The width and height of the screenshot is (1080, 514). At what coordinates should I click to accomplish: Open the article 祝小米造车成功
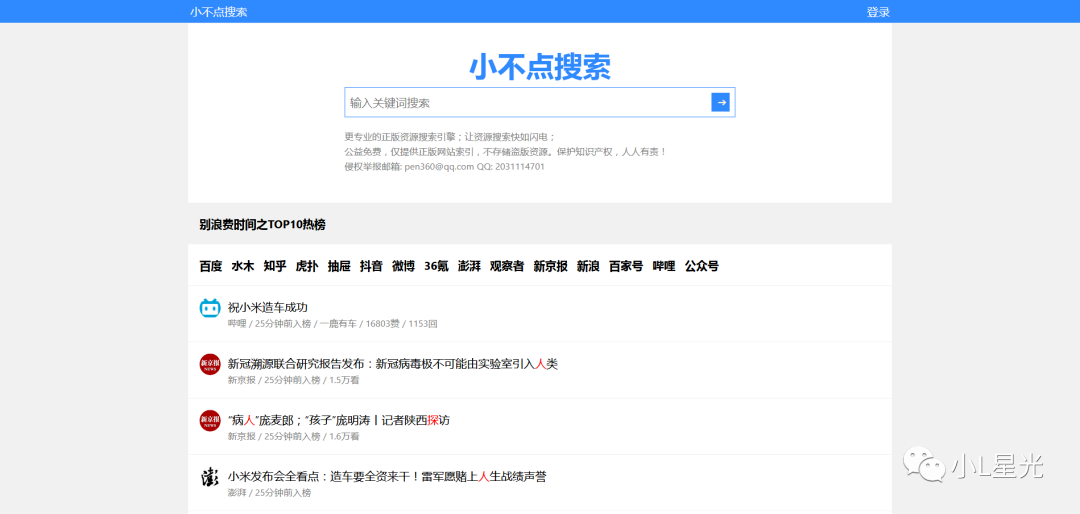click(x=267, y=307)
